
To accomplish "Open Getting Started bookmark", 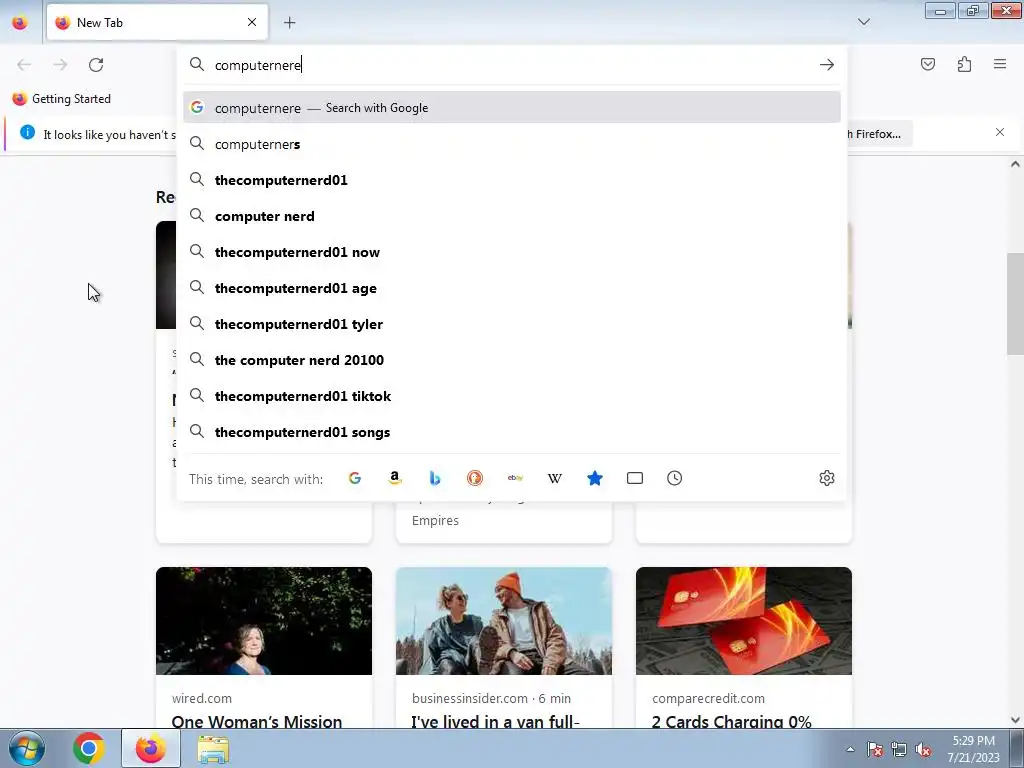I will pyautogui.click(x=62, y=99).
